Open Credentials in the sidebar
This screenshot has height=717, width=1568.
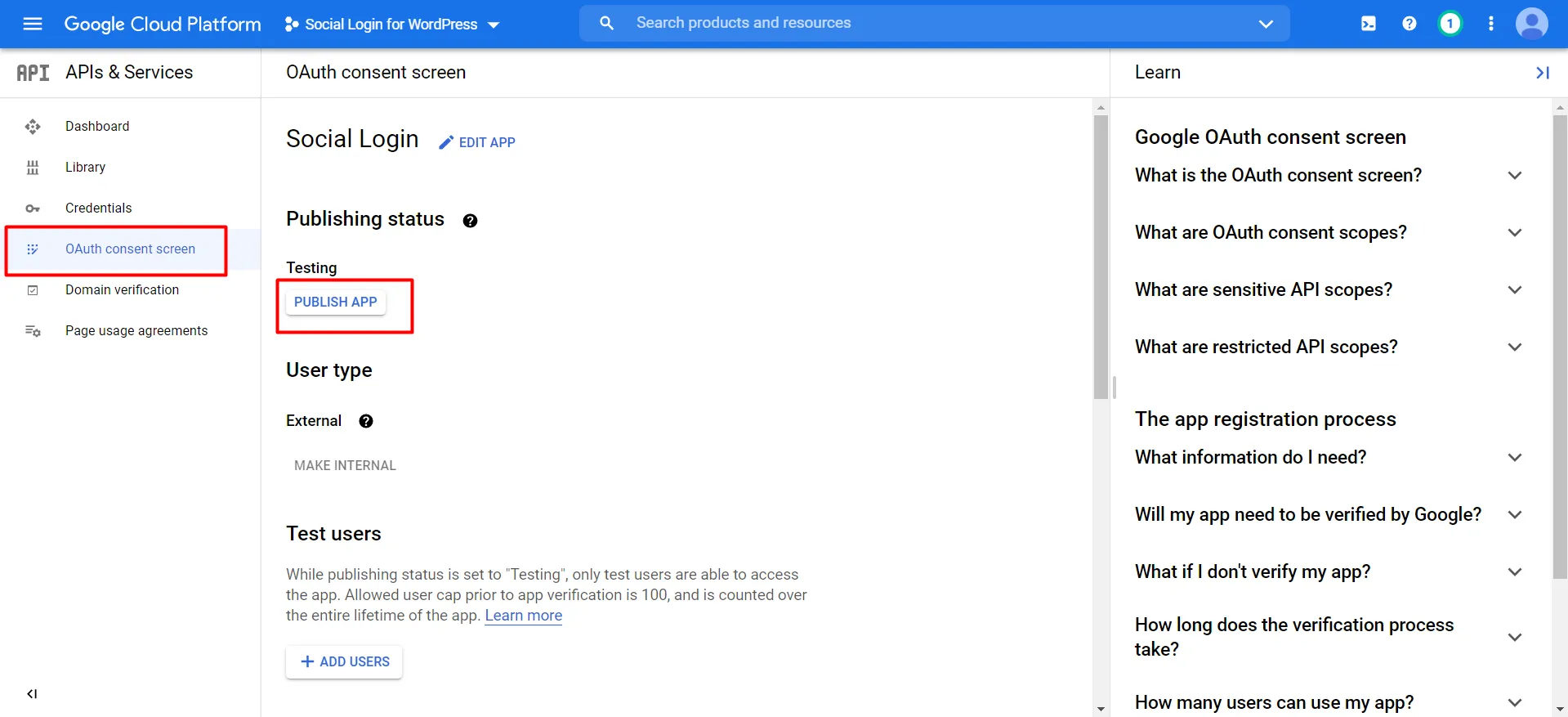pos(130,208)
